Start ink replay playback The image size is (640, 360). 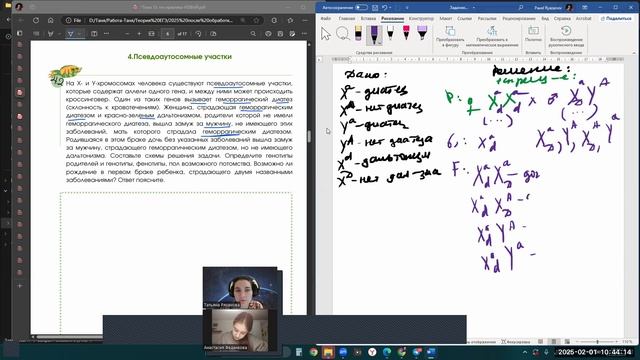[567, 36]
